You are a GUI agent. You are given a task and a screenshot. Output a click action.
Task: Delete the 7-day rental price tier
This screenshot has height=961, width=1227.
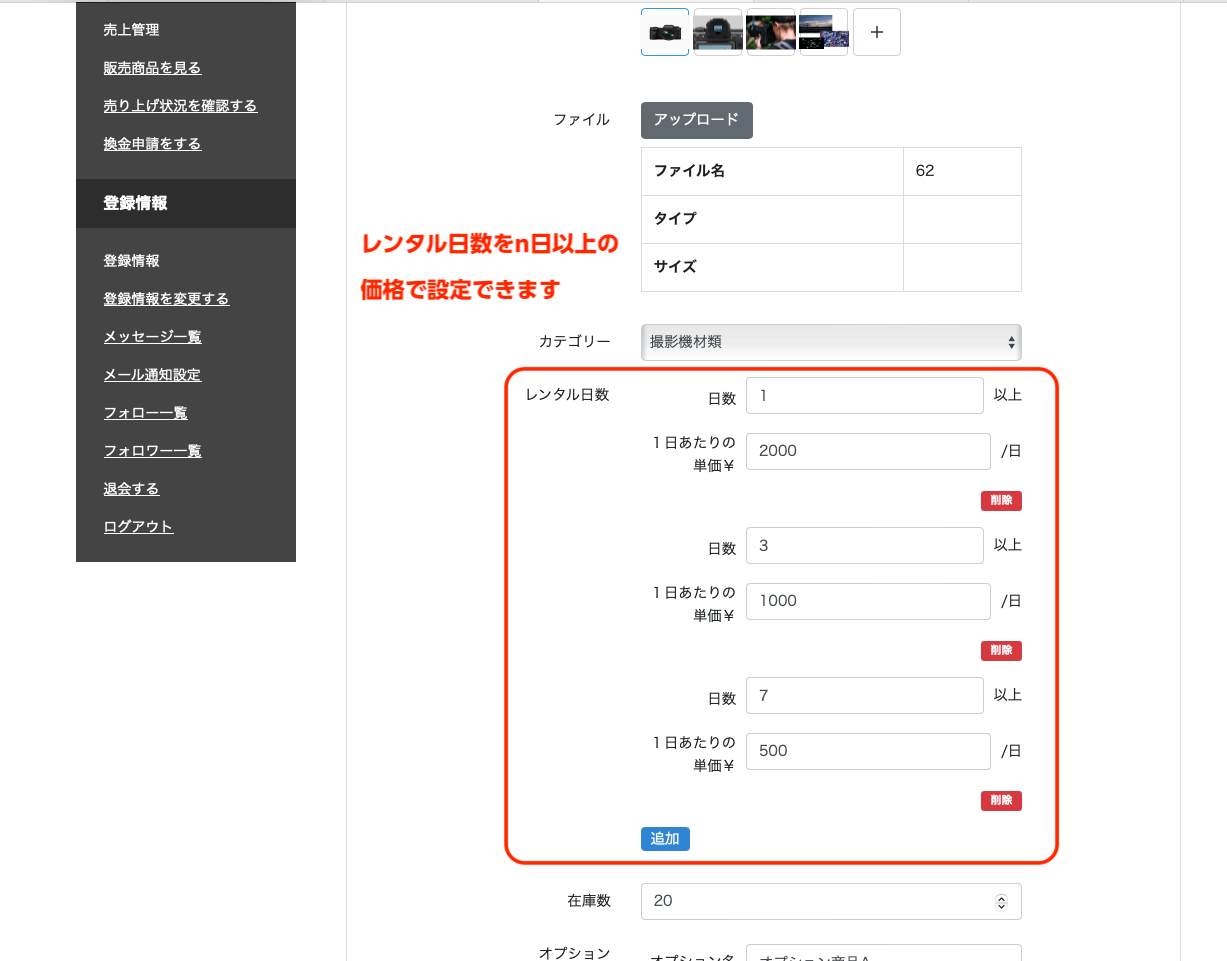pos(1001,801)
